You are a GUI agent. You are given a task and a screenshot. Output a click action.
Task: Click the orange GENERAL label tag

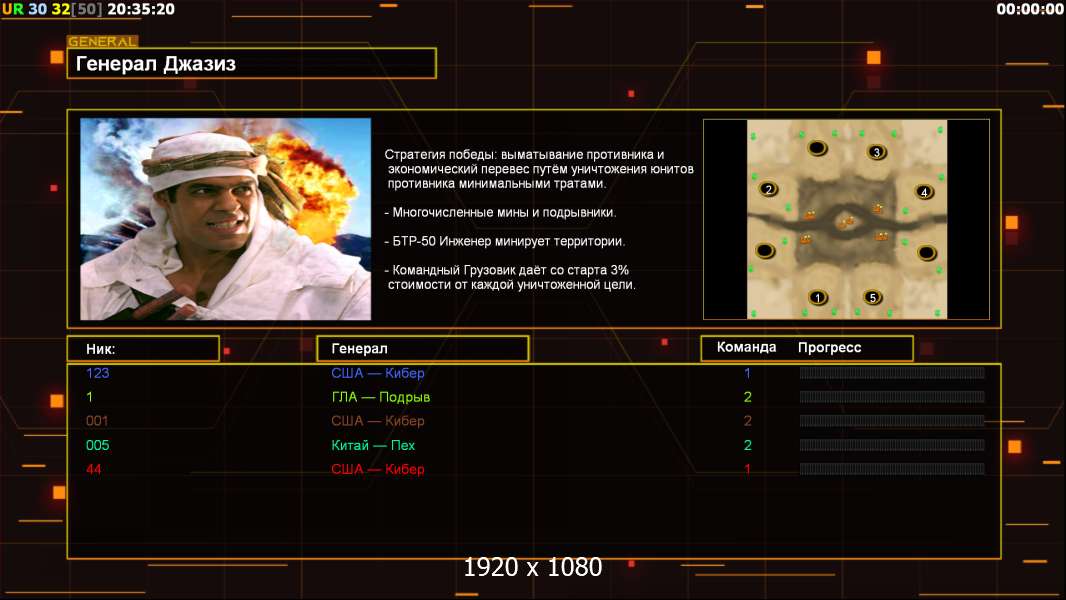pos(103,41)
